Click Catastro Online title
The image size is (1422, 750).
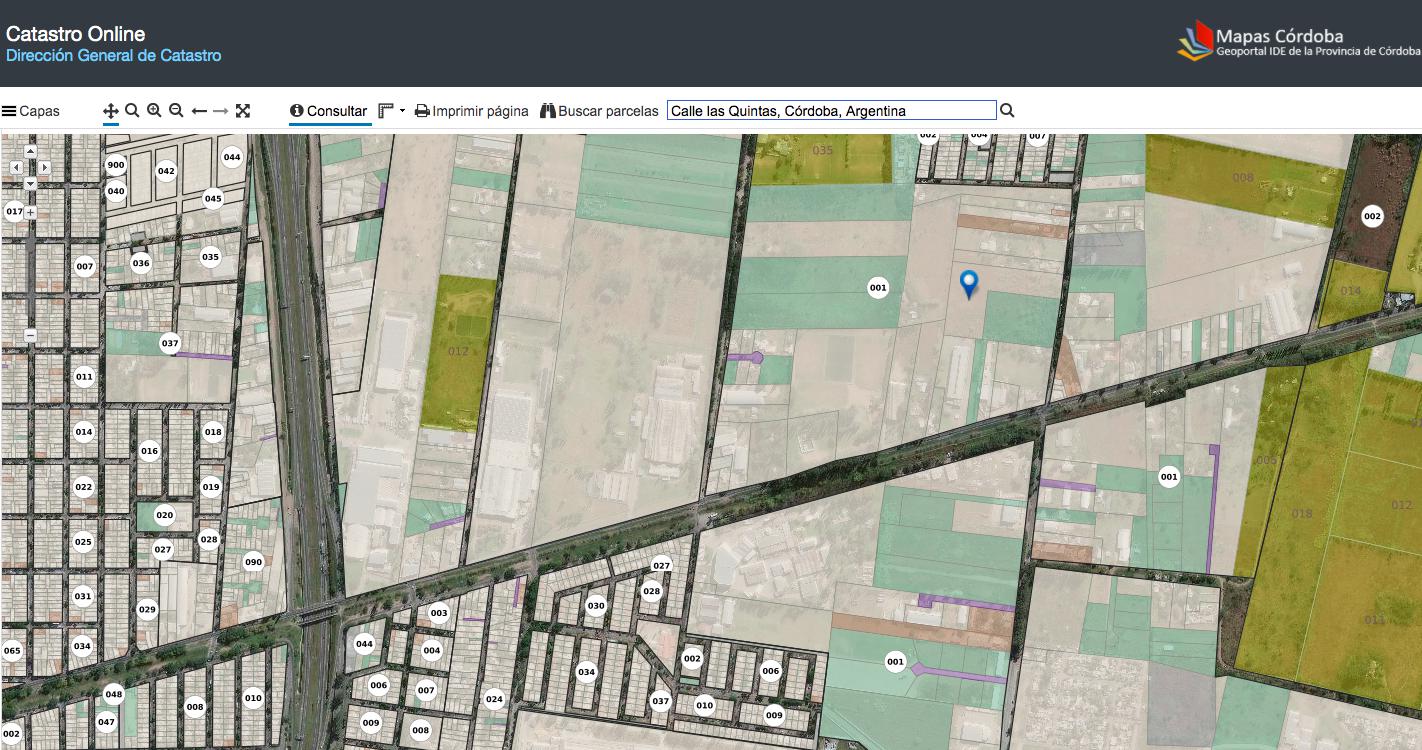76,34
